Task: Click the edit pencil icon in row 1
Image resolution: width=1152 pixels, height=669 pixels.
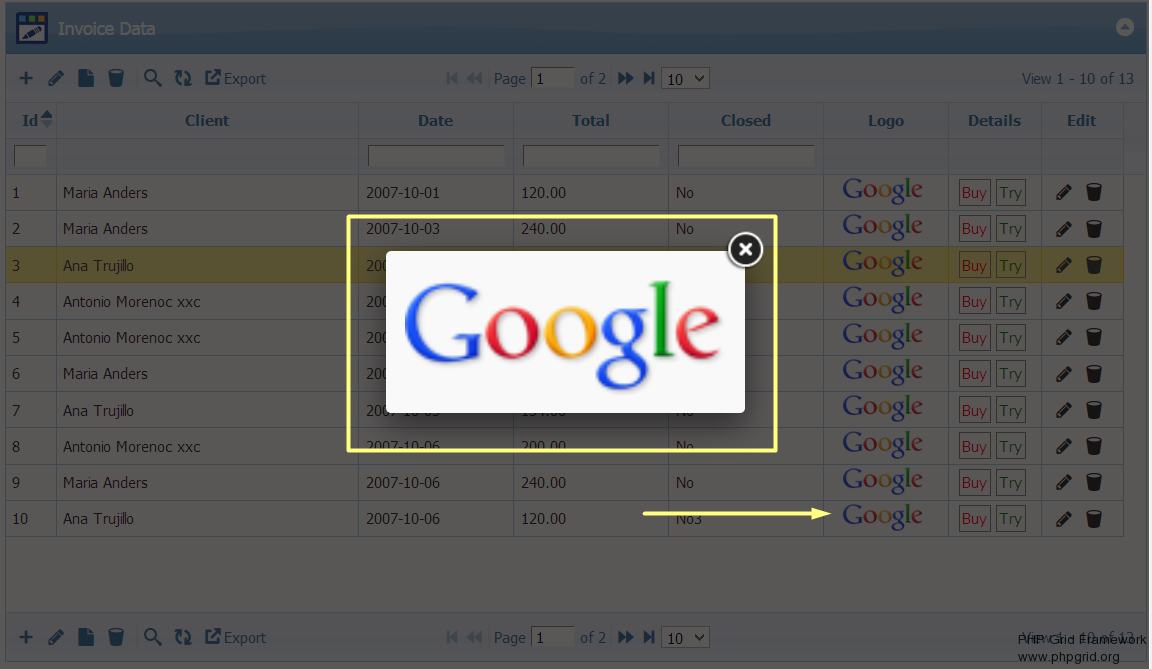Action: (x=1064, y=193)
